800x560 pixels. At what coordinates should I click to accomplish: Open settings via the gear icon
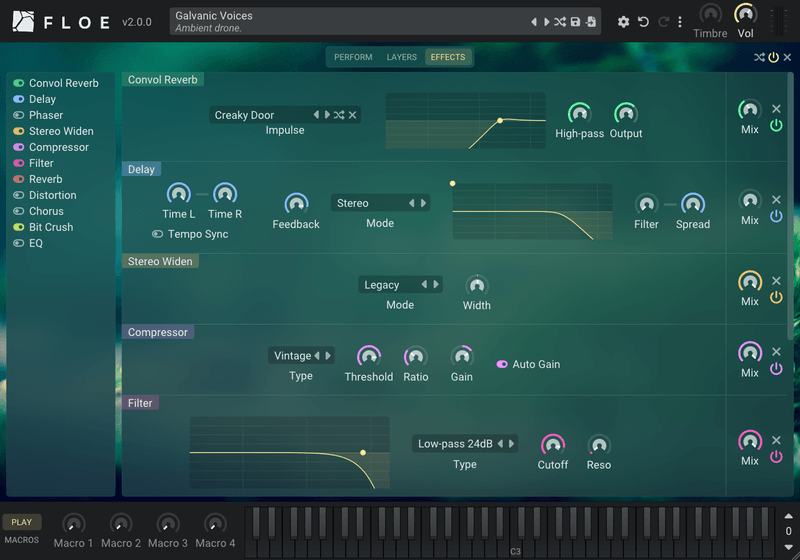pos(623,22)
